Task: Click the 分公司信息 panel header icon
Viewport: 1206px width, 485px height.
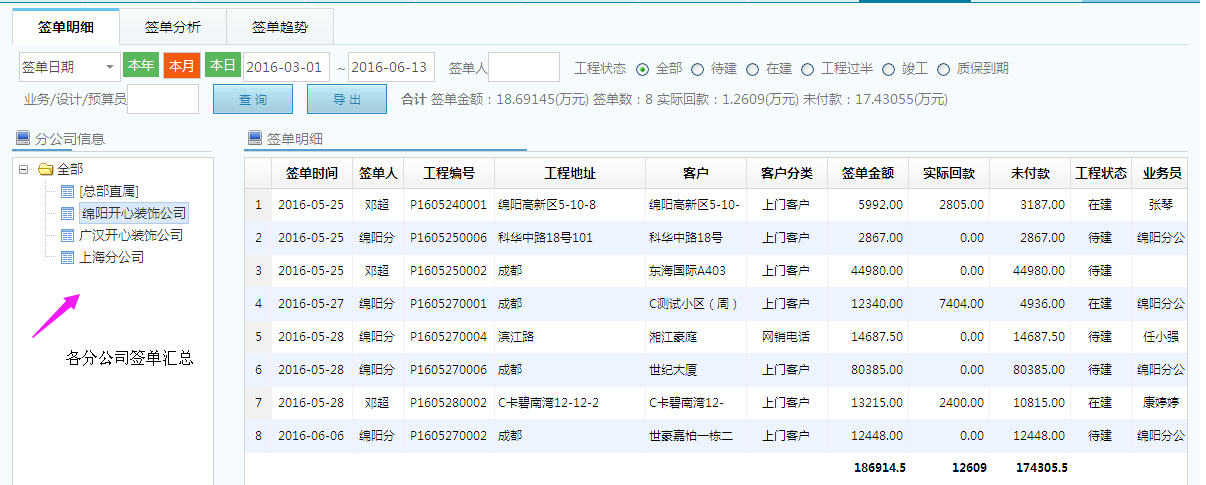Action: [x=23, y=138]
